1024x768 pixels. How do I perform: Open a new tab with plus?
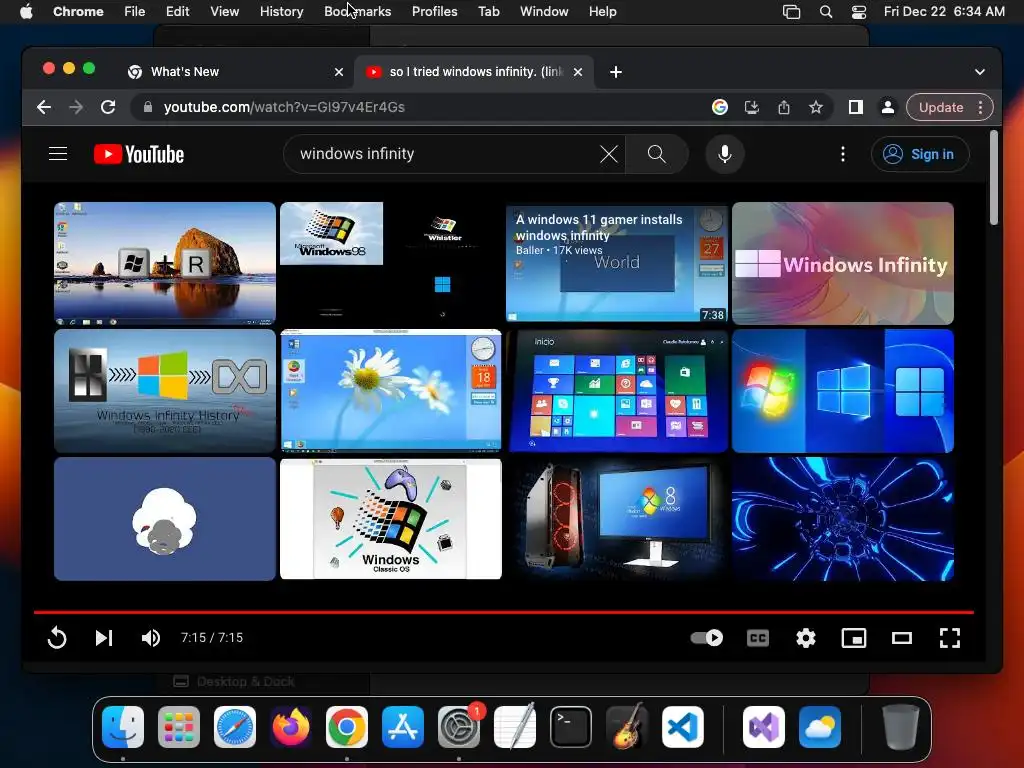615,72
